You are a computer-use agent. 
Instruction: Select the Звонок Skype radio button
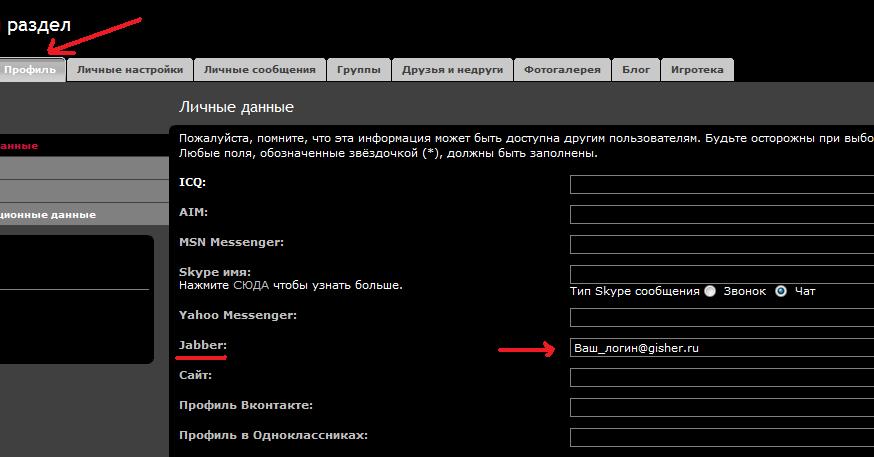click(x=710, y=291)
